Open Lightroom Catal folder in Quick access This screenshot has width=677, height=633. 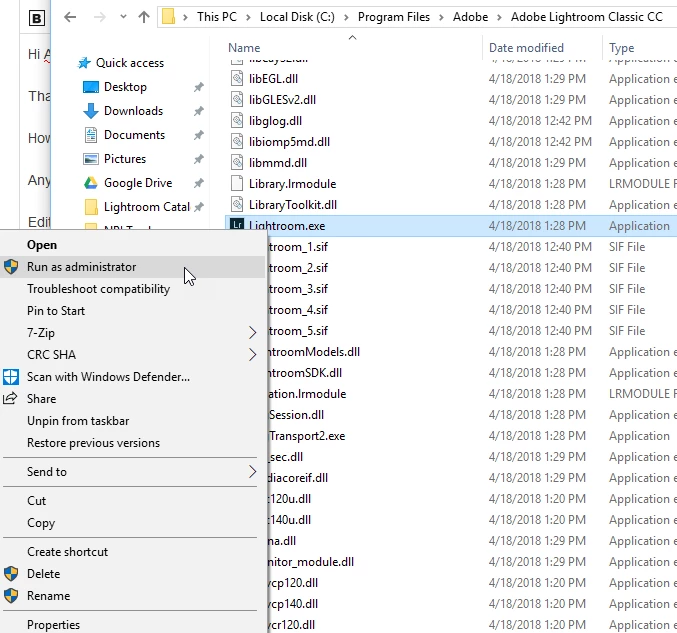[x=147, y=207]
